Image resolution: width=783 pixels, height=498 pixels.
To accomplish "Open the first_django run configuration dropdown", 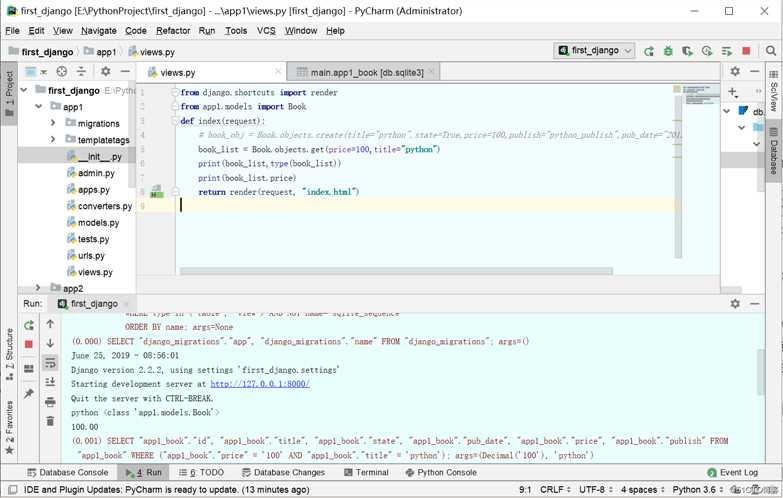I will pos(594,50).
